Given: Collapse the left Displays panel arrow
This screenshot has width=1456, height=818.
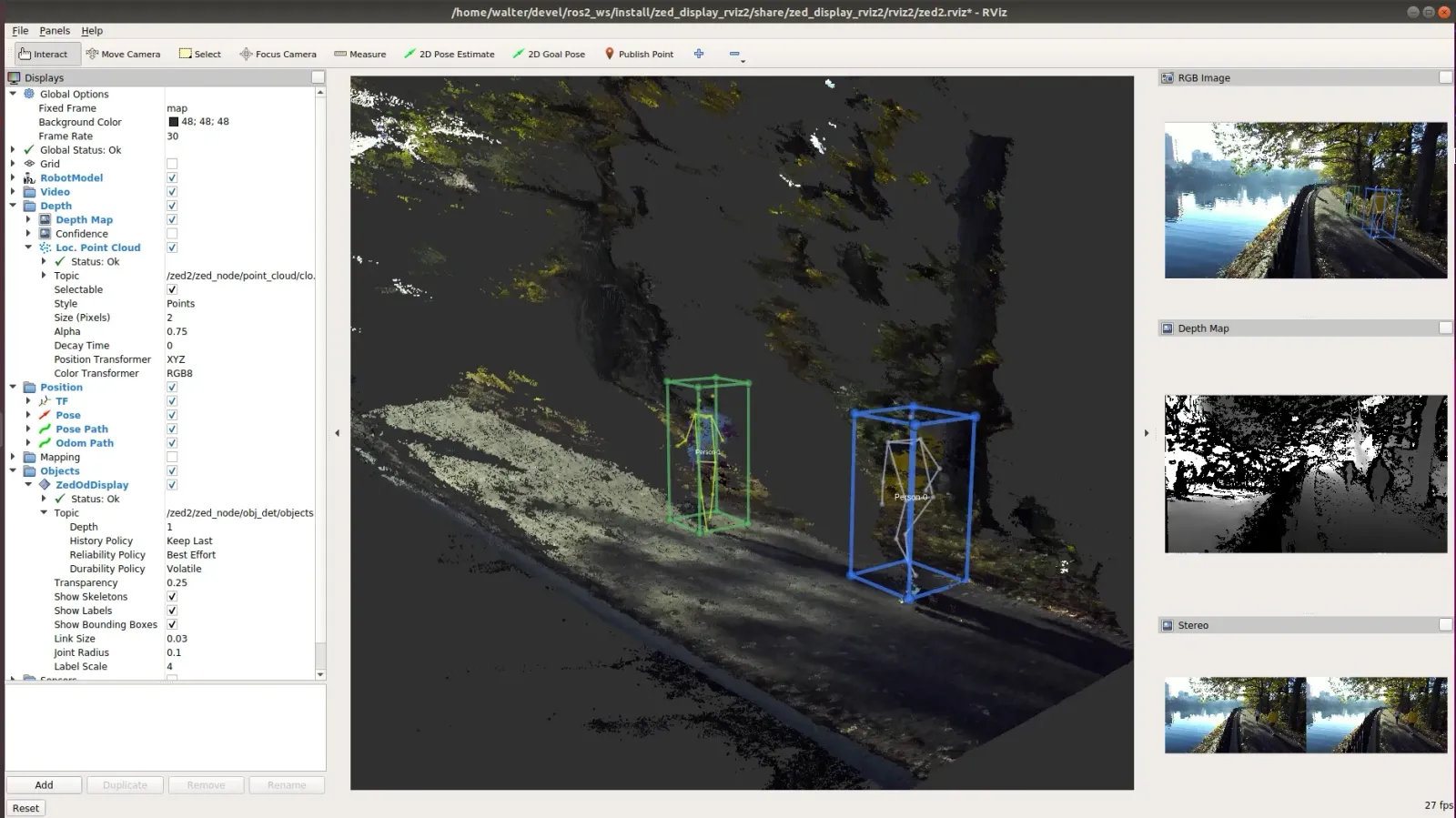Looking at the screenshot, I should point(337,433).
